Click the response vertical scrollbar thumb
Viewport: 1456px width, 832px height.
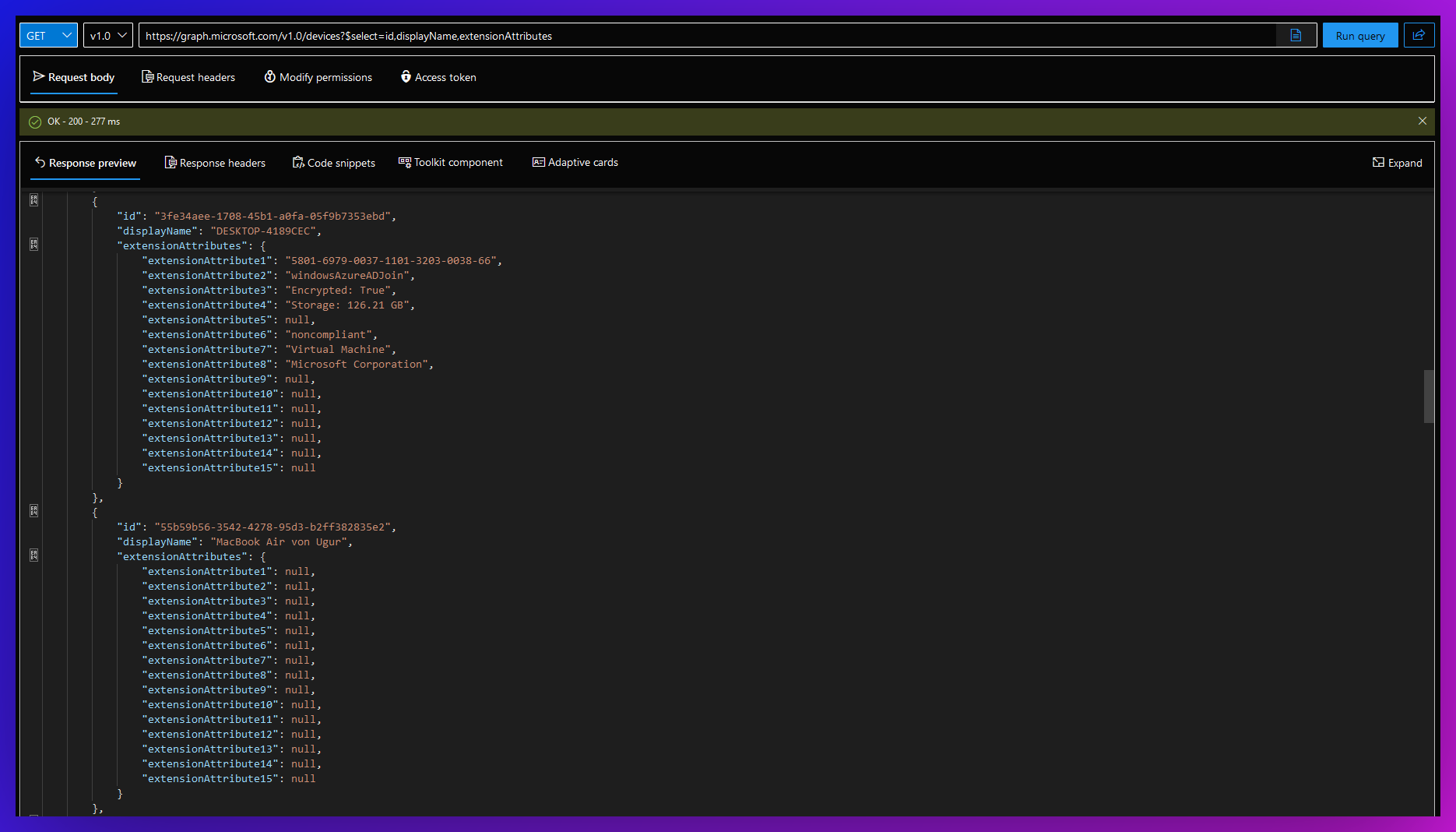(x=1428, y=397)
